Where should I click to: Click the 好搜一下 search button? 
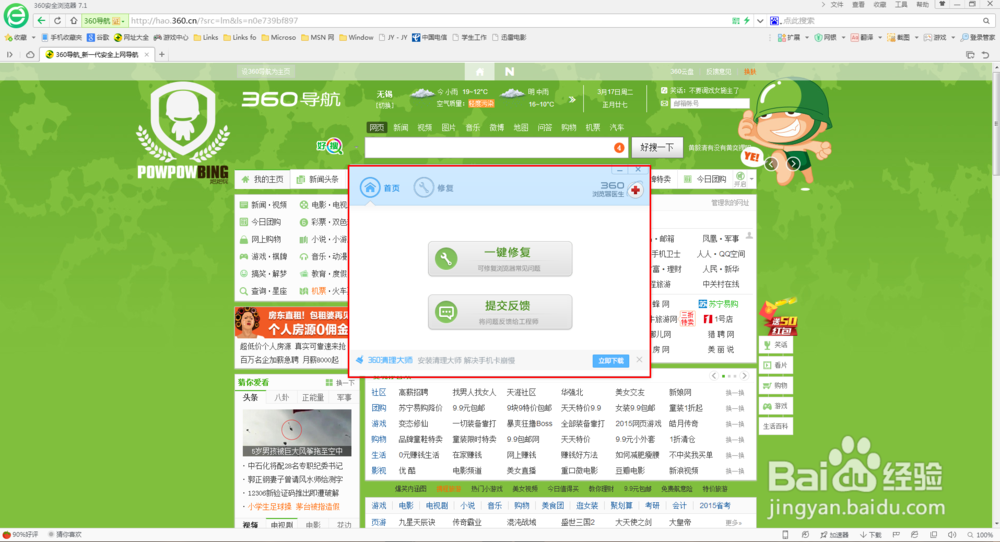[x=657, y=147]
